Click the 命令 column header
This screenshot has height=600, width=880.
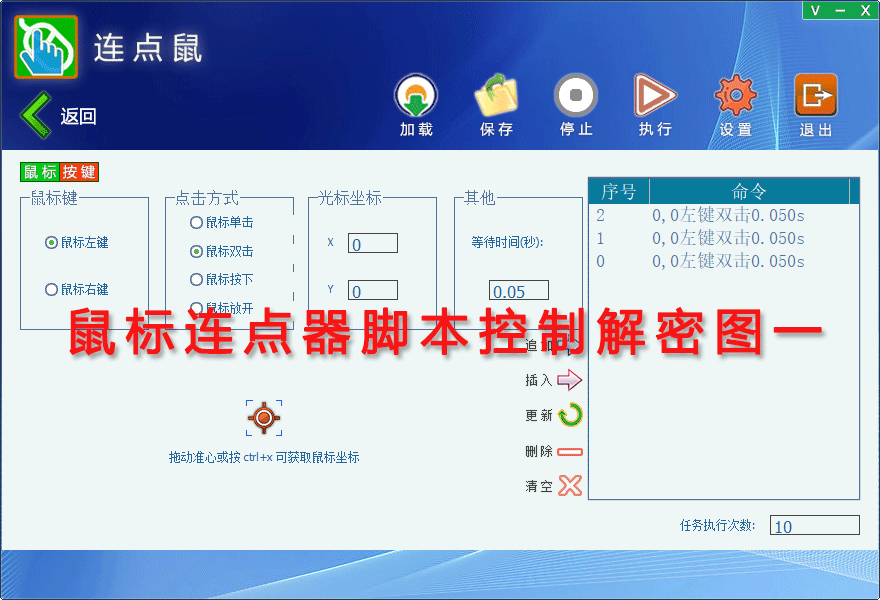tap(749, 191)
